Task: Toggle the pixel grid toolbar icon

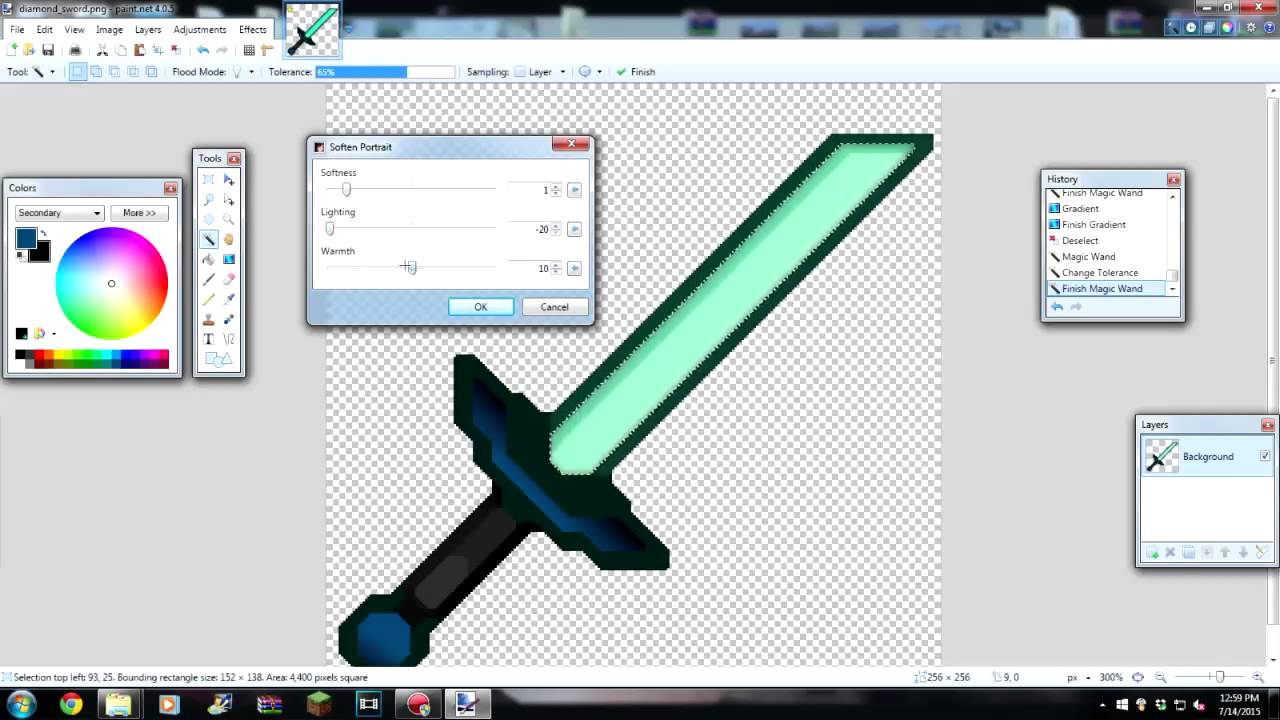Action: pyautogui.click(x=249, y=50)
